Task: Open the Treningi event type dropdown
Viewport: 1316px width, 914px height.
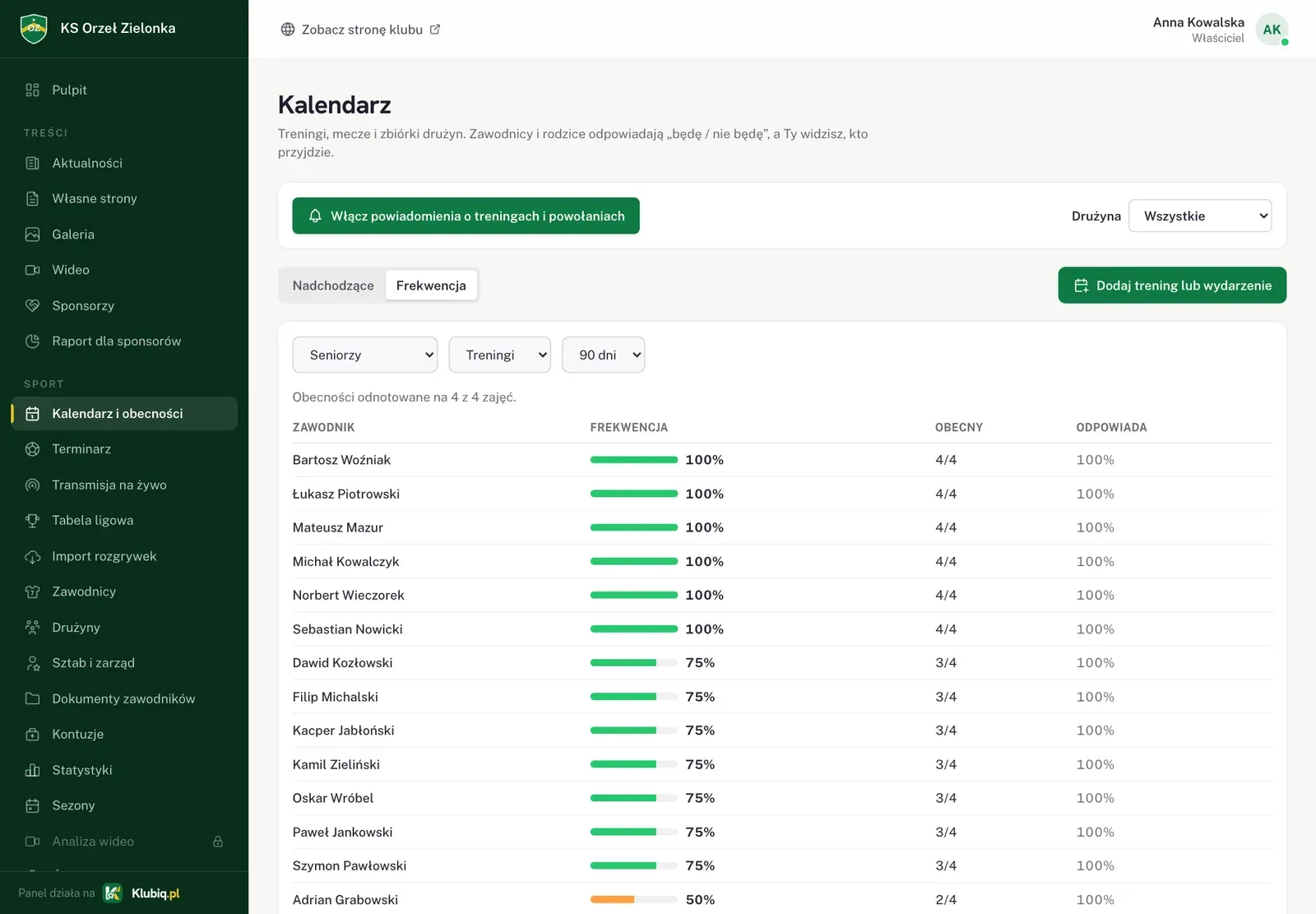Action: (500, 355)
